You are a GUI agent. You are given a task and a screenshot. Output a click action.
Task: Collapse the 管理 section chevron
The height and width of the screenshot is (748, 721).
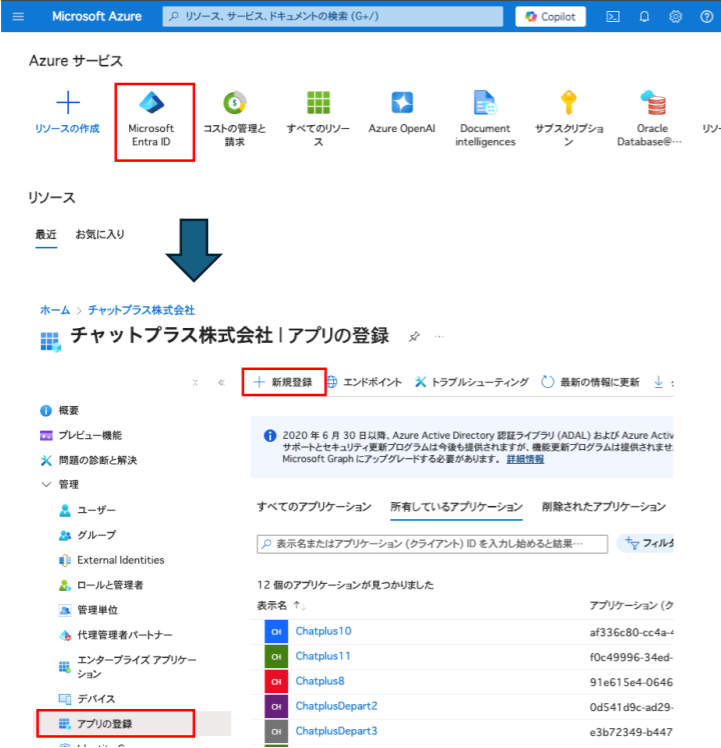46,485
